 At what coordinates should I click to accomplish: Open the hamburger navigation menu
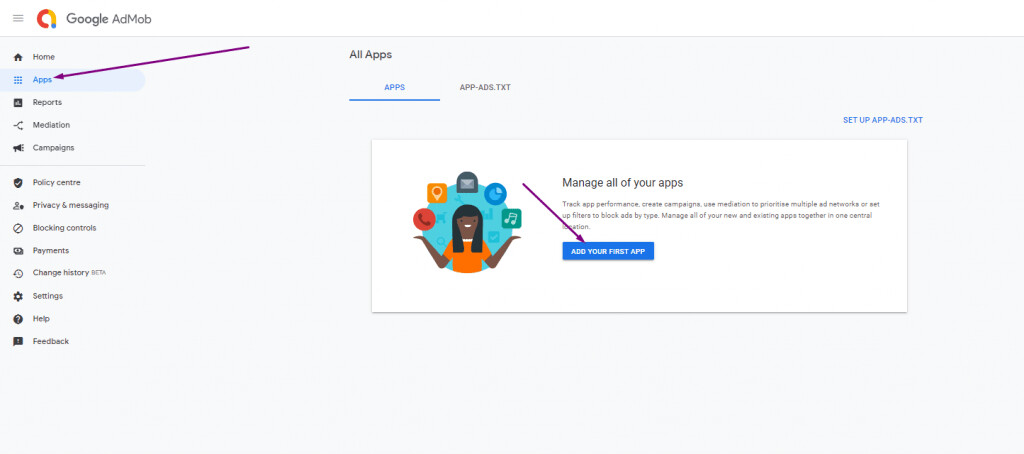click(18, 18)
